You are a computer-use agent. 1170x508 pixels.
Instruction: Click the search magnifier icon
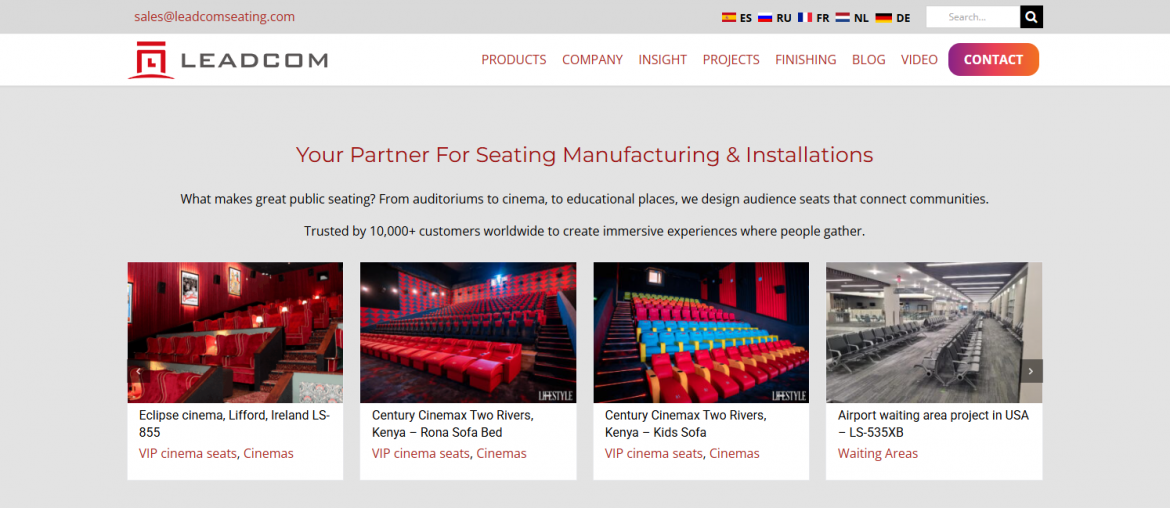(1031, 17)
